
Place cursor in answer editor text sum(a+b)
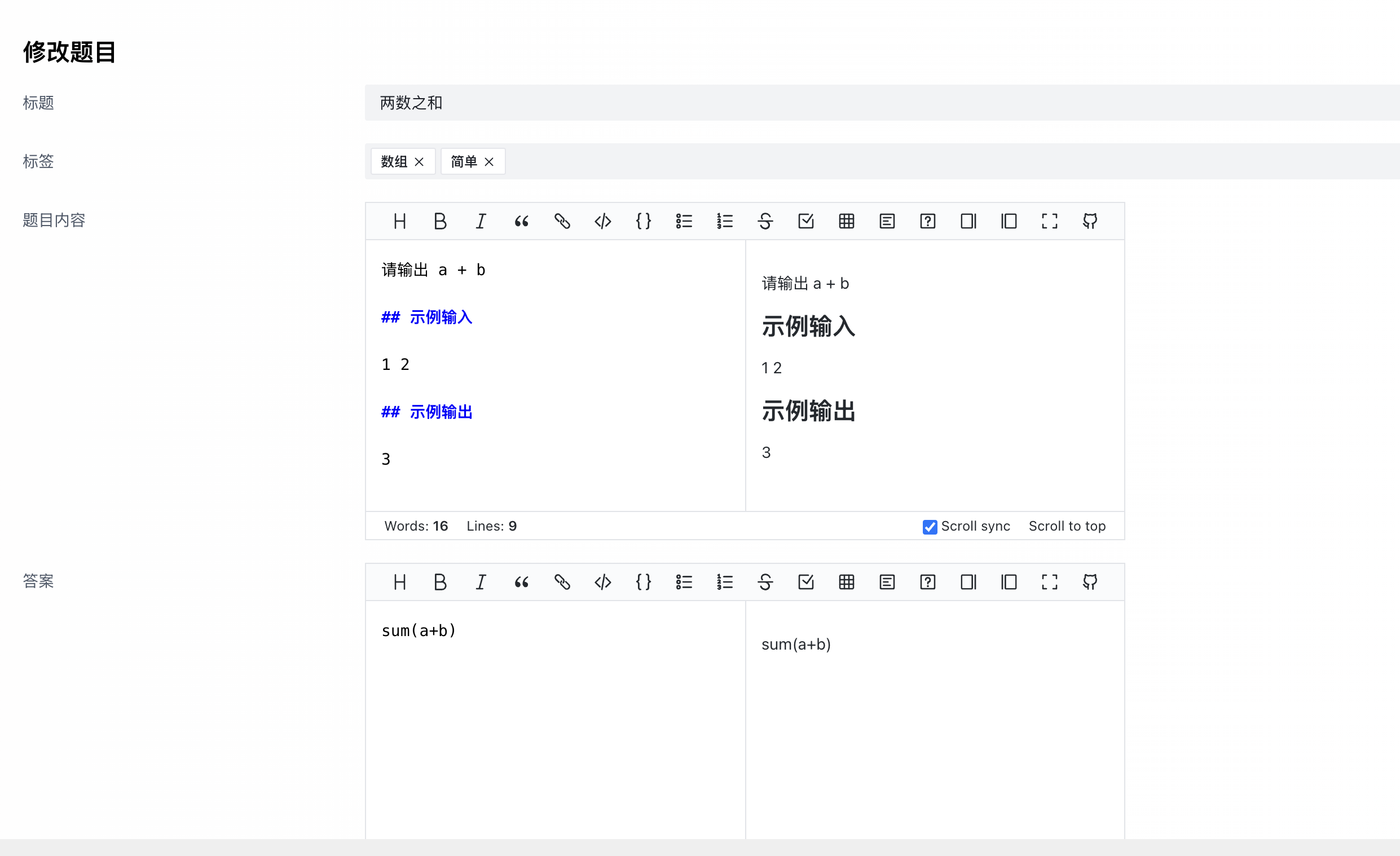click(419, 630)
